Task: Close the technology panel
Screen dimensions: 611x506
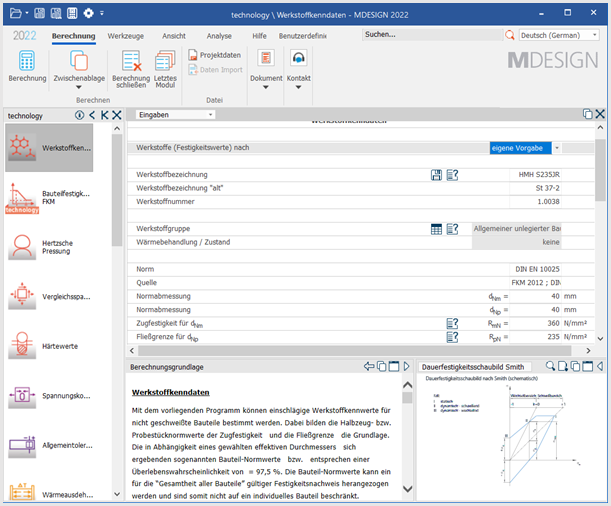Action: pyautogui.click(x=117, y=115)
